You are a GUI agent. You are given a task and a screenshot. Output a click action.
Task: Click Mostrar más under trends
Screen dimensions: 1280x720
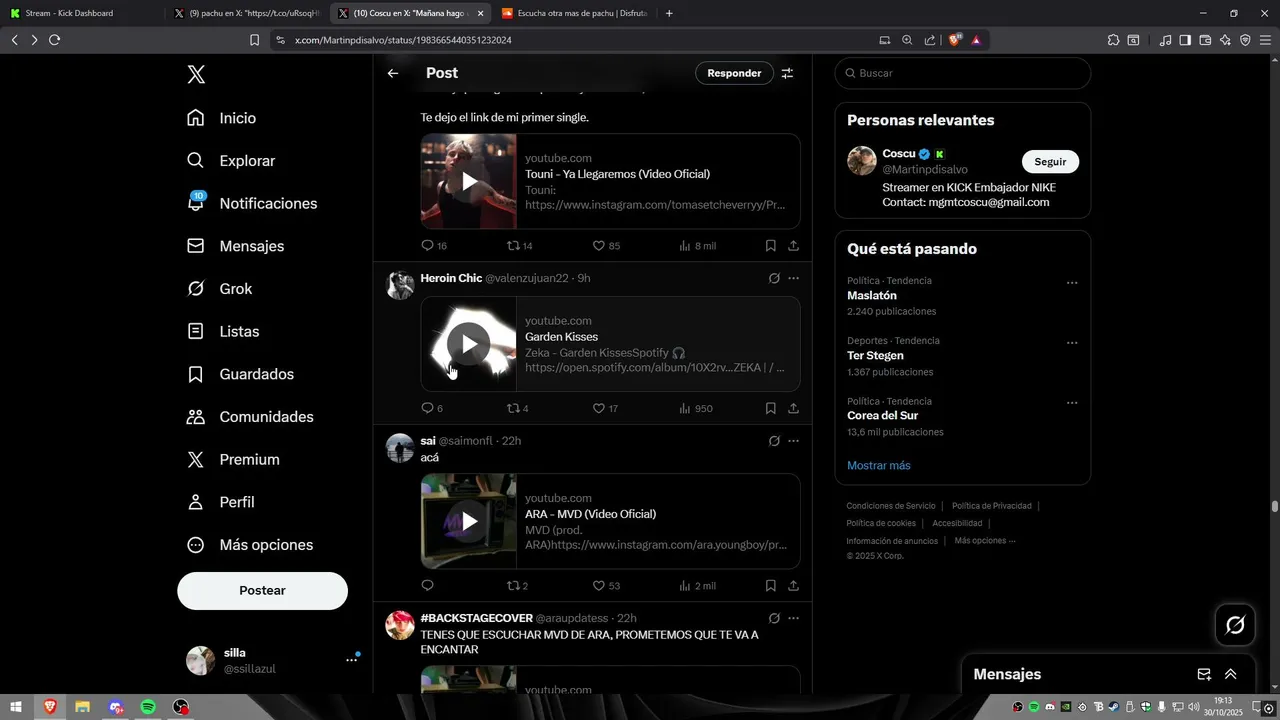click(x=879, y=466)
